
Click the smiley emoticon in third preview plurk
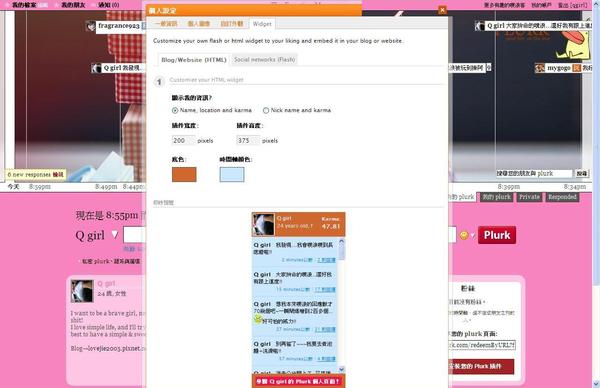click(258, 319)
